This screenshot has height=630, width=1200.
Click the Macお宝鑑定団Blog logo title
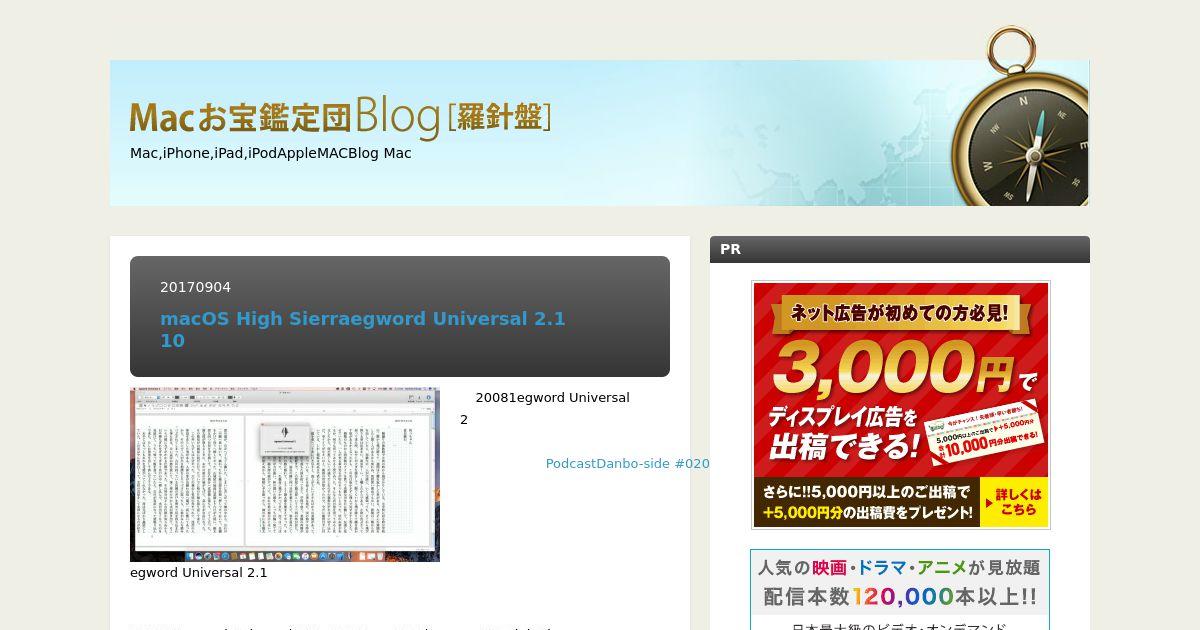coord(340,117)
